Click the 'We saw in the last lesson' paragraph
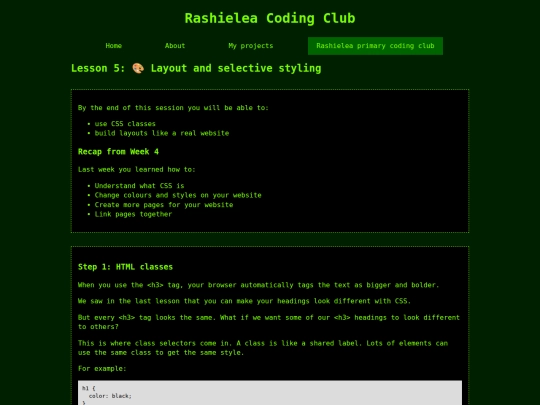 tap(244, 301)
